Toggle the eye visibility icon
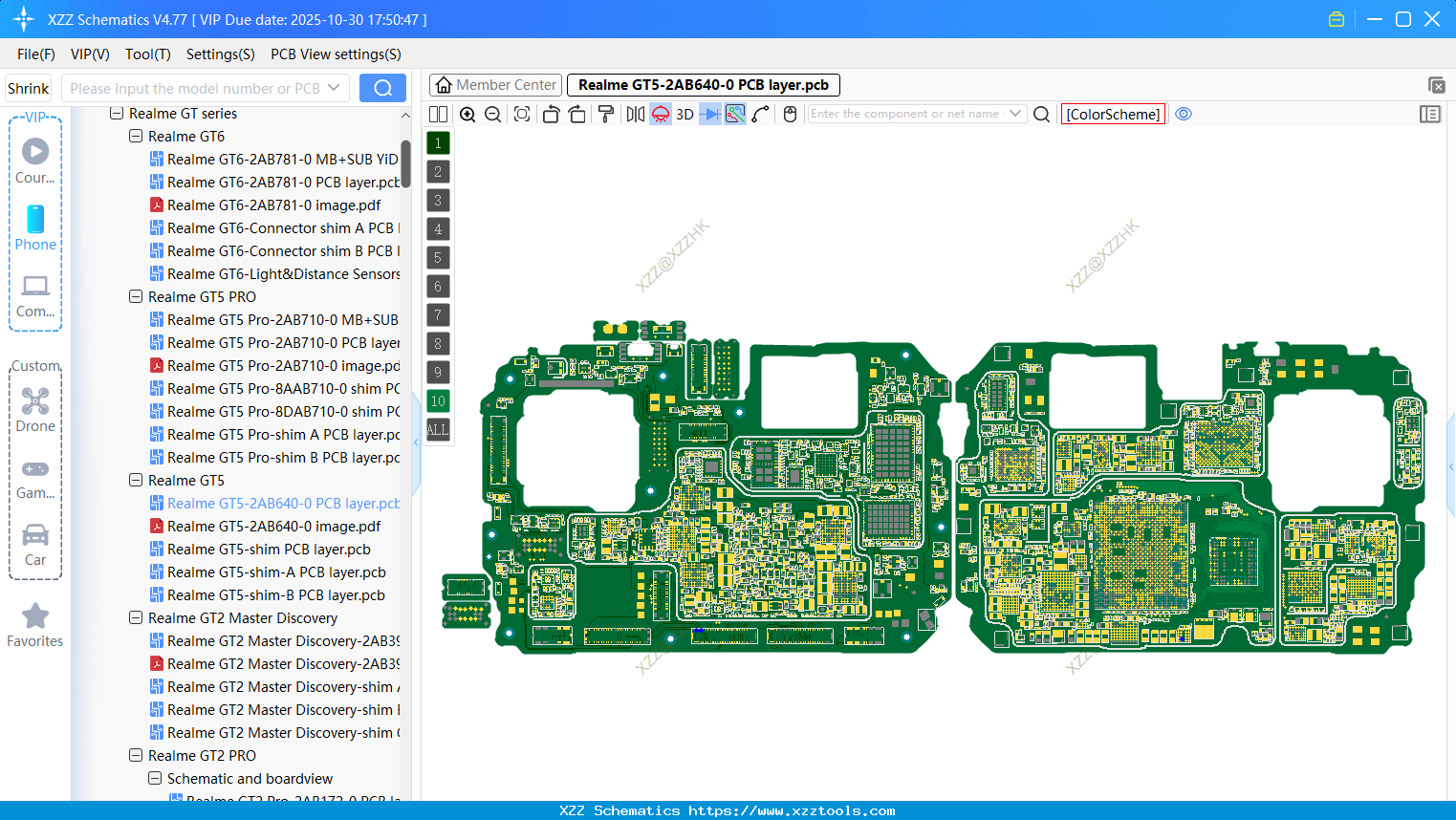The image size is (1456, 820). [1184, 114]
